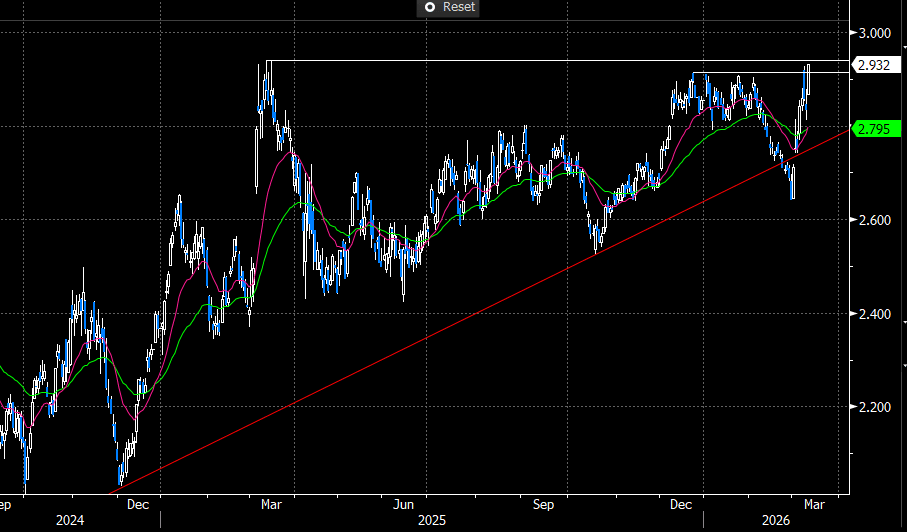This screenshot has width=907, height=532.
Task: Click the circle icon inside the Reset button
Action: [x=429, y=7]
